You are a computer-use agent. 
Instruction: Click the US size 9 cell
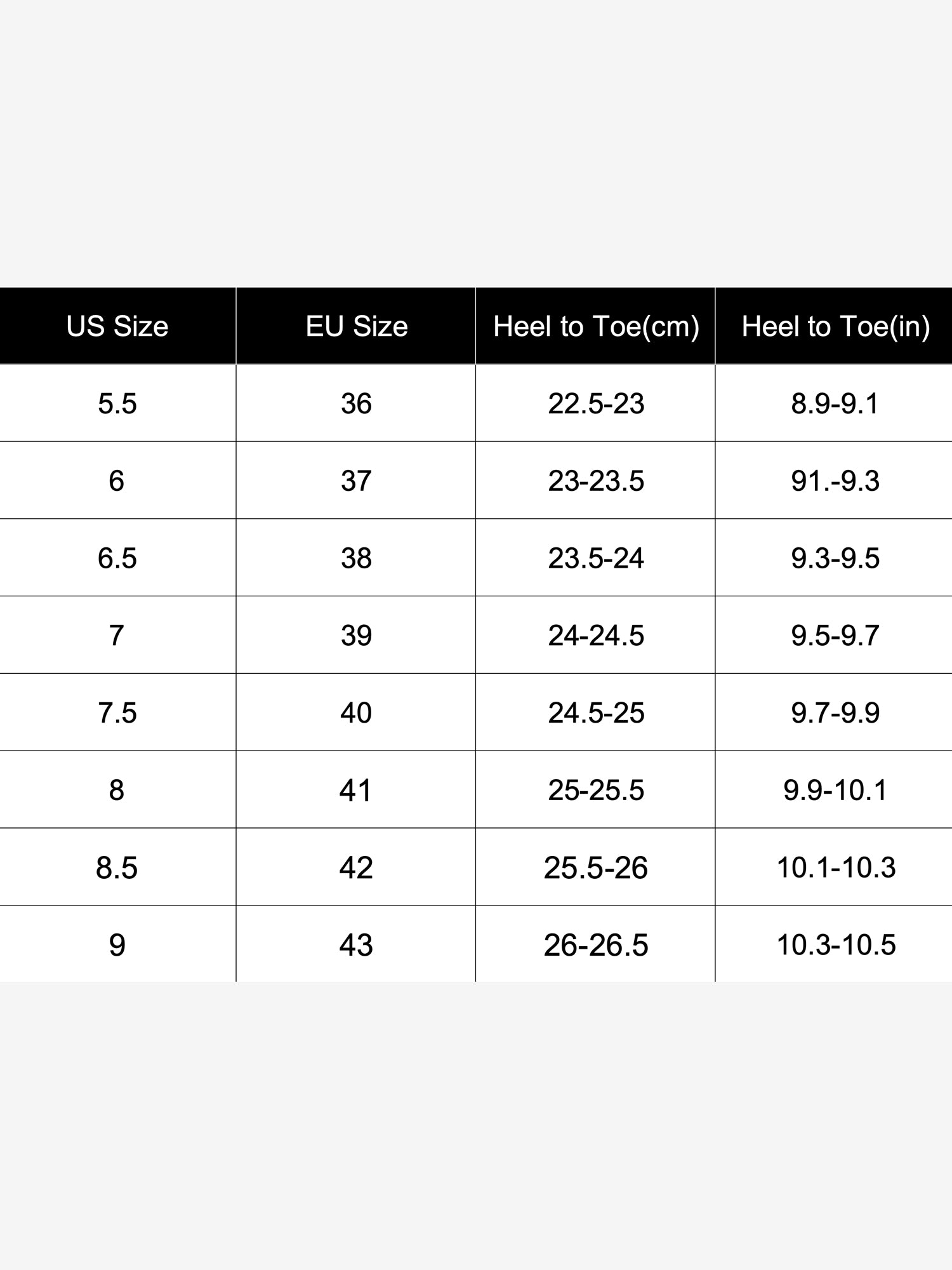pos(117,944)
